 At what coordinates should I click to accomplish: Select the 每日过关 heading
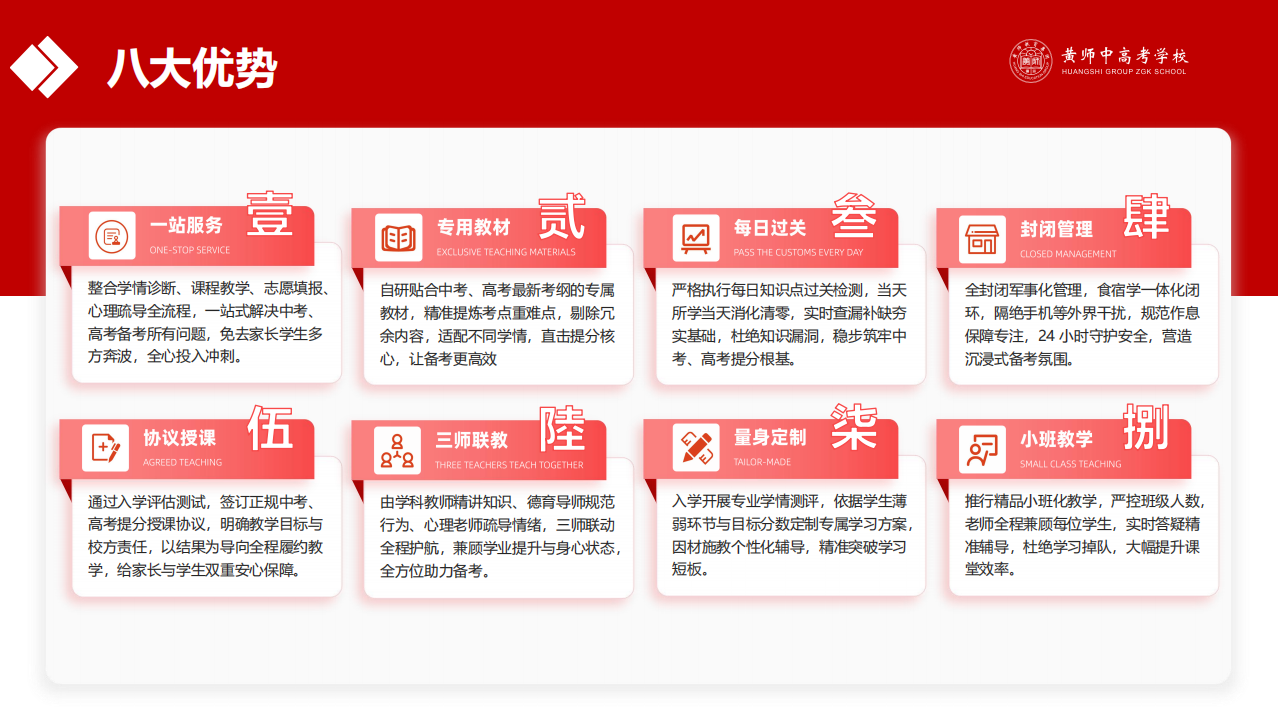[x=770, y=228]
